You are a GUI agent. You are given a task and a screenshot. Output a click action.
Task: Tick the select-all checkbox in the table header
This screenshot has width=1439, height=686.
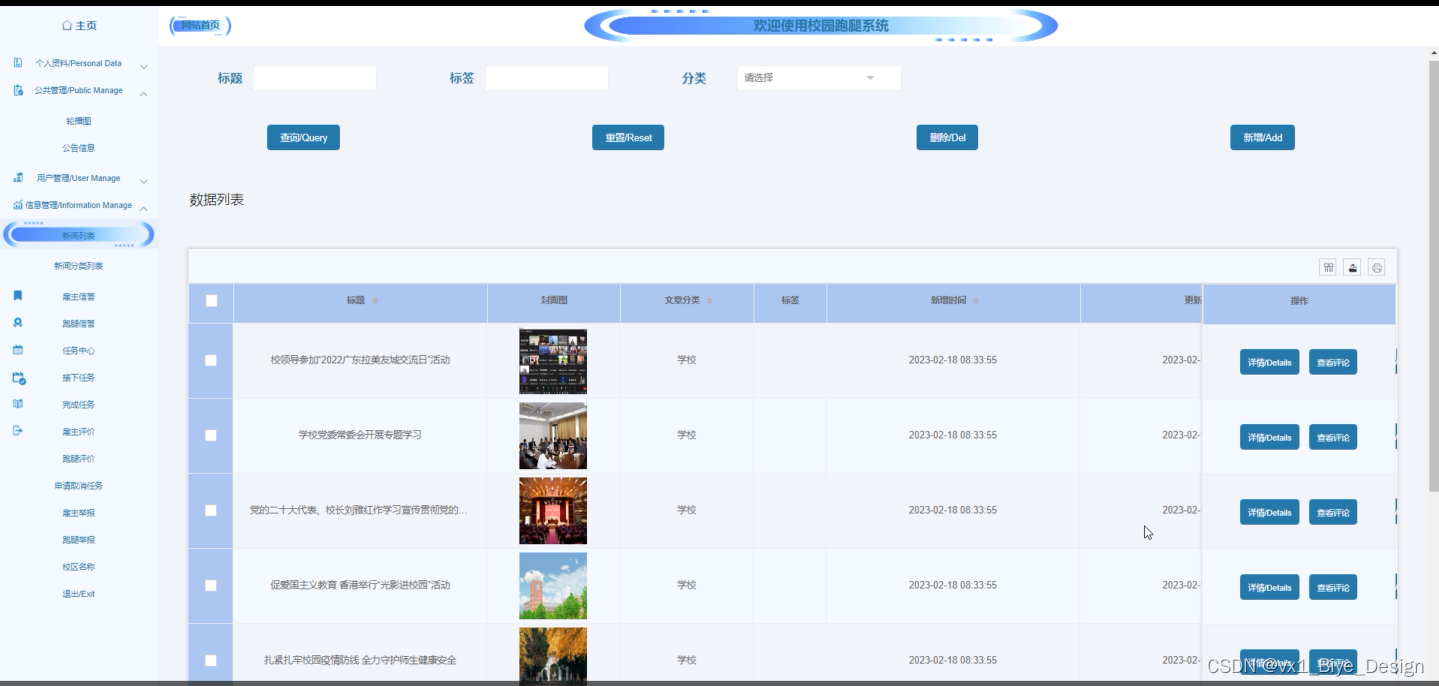pyautogui.click(x=211, y=301)
